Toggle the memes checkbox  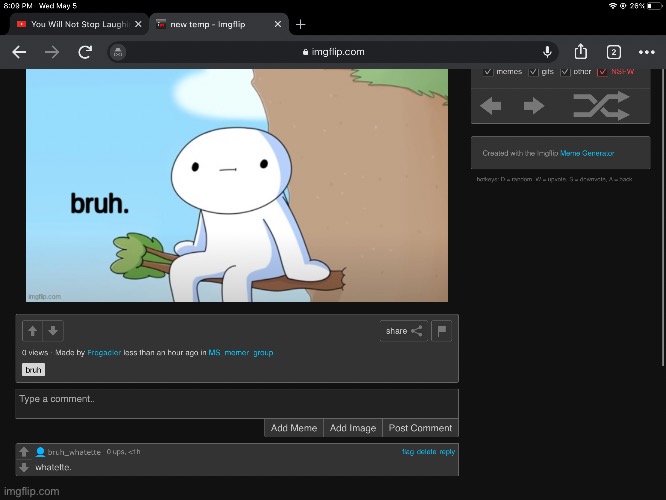click(x=488, y=71)
